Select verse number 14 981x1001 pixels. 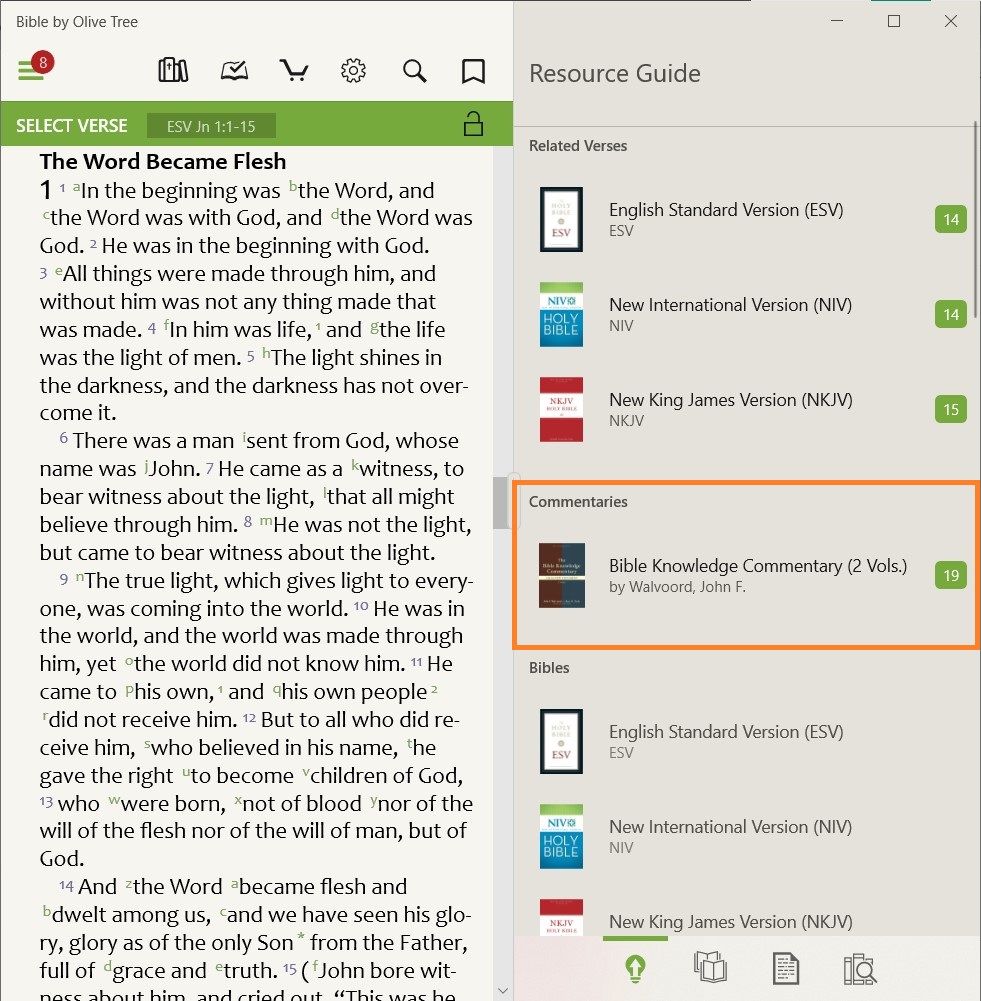coord(66,885)
